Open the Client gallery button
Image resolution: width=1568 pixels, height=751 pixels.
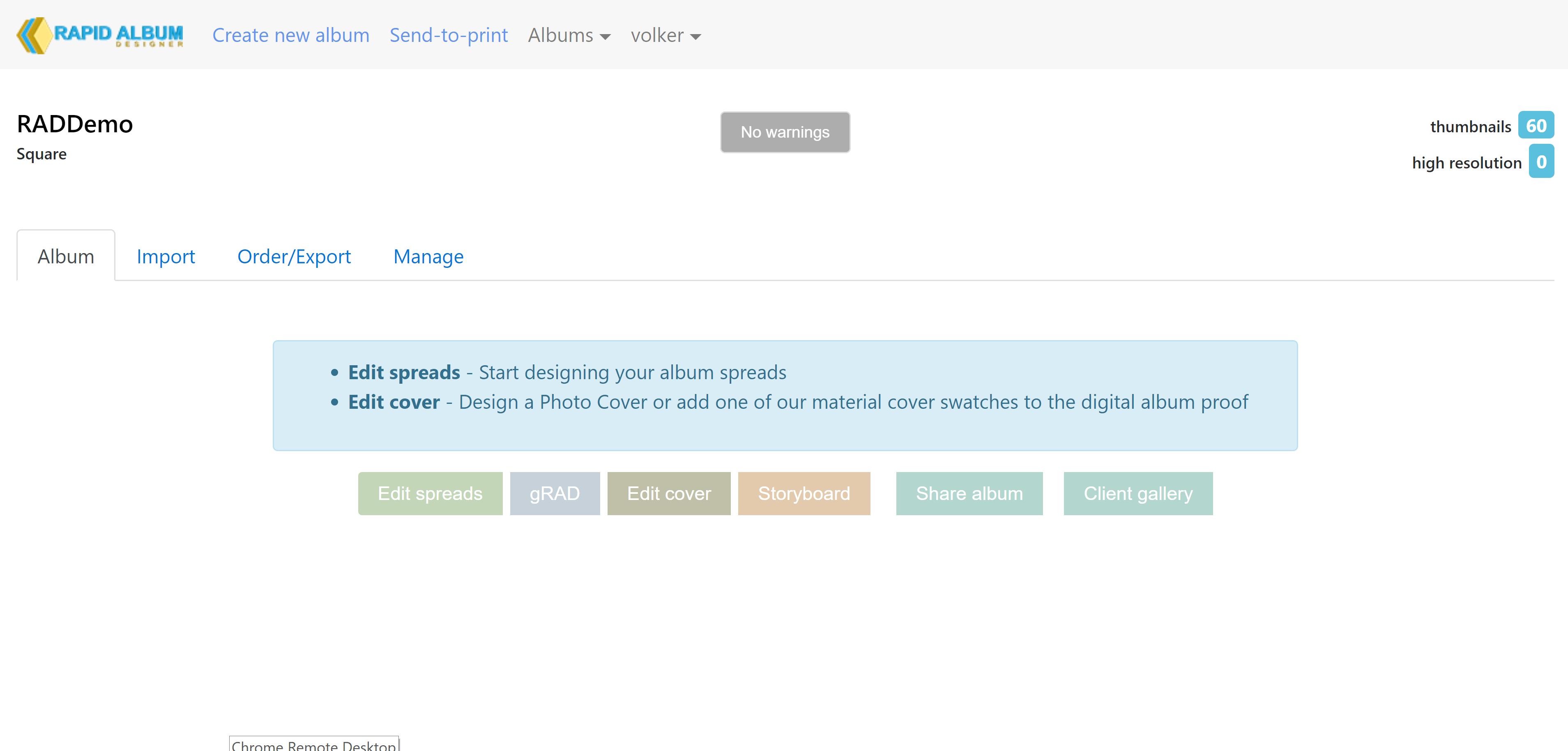click(x=1138, y=493)
